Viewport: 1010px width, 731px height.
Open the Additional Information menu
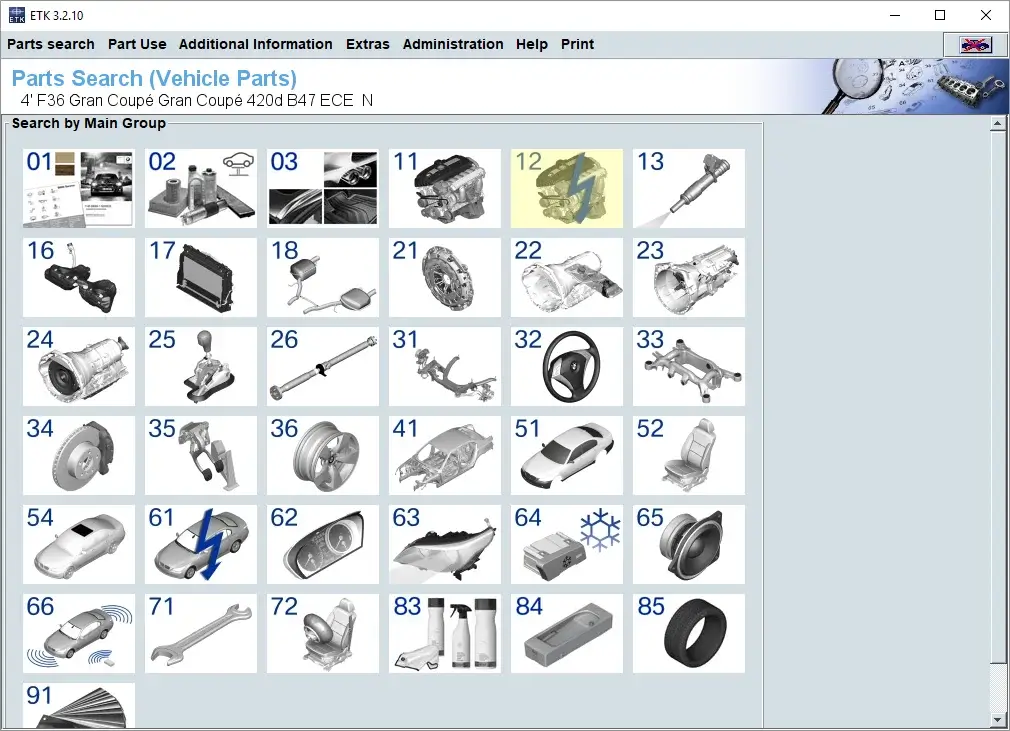(x=255, y=44)
